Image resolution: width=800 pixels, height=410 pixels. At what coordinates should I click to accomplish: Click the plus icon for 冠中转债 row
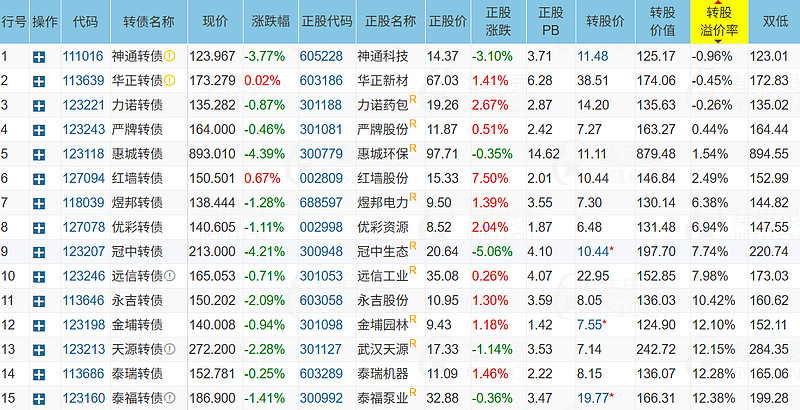(39, 252)
